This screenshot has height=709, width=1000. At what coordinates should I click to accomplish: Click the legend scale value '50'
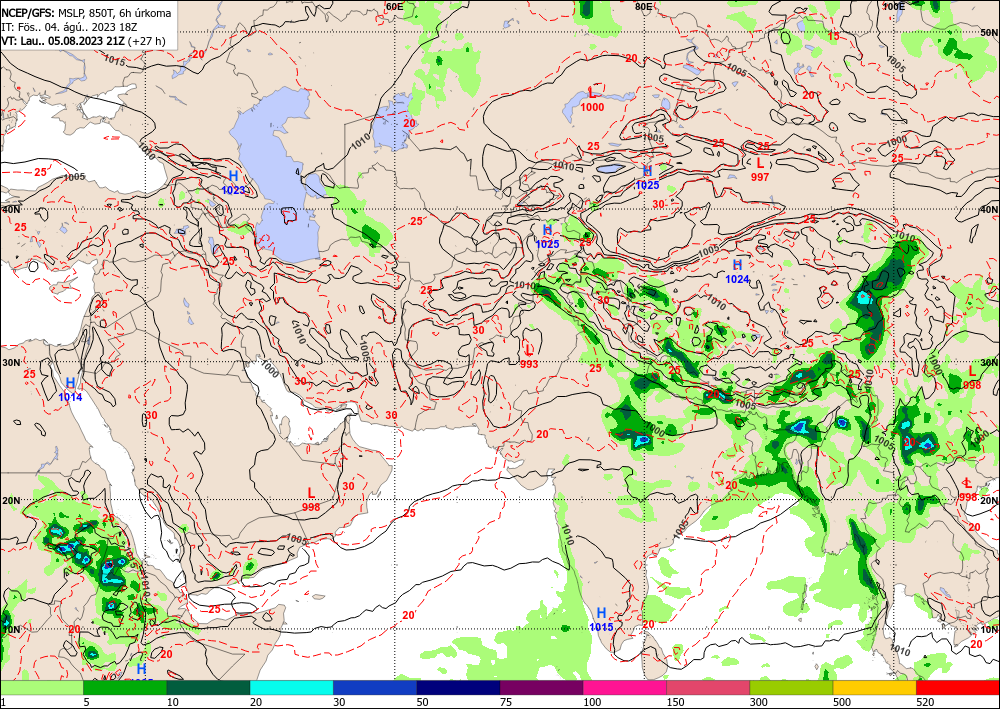[x=423, y=703]
